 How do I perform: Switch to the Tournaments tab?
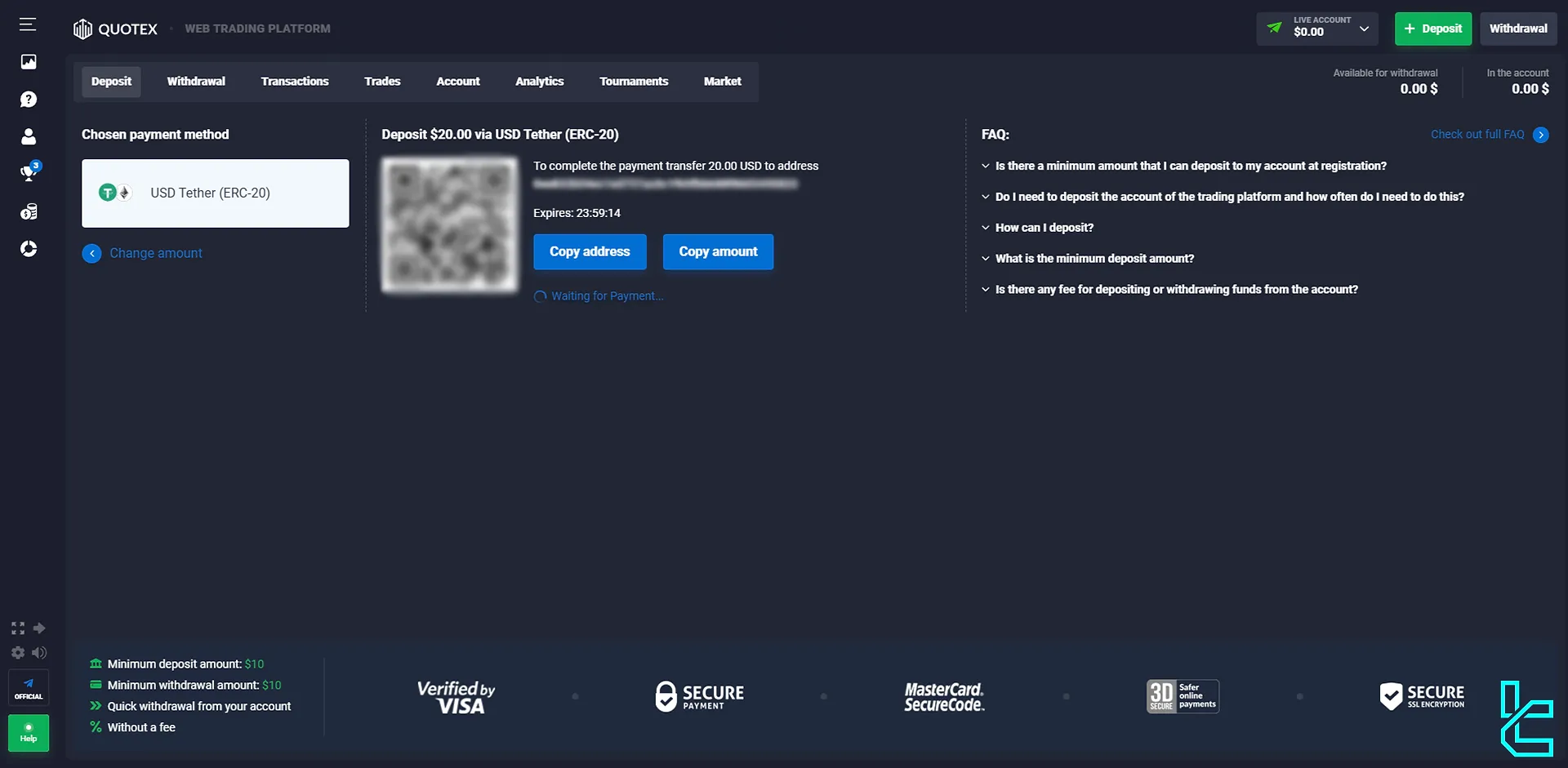[634, 82]
